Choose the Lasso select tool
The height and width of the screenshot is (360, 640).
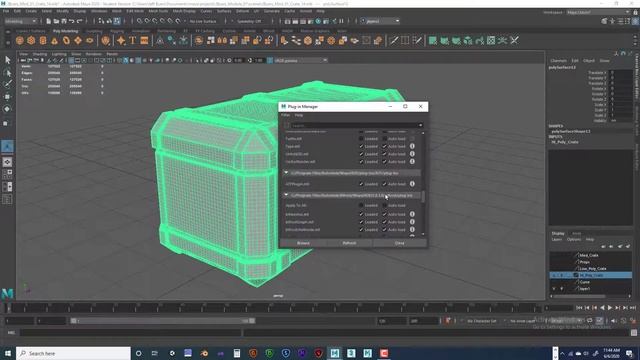pos(7,73)
